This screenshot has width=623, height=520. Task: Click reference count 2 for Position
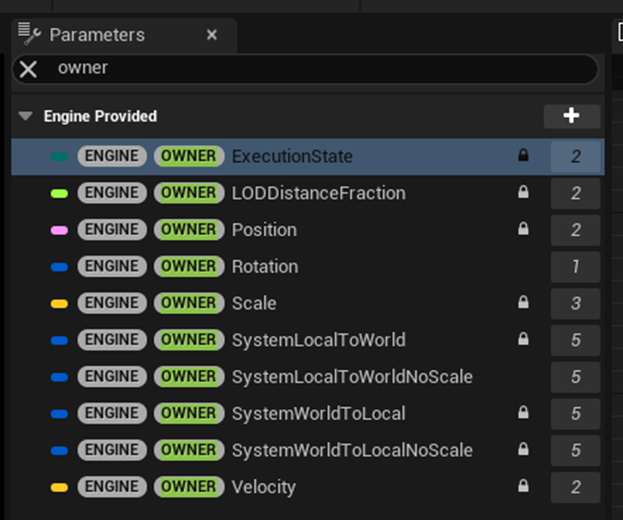575,230
